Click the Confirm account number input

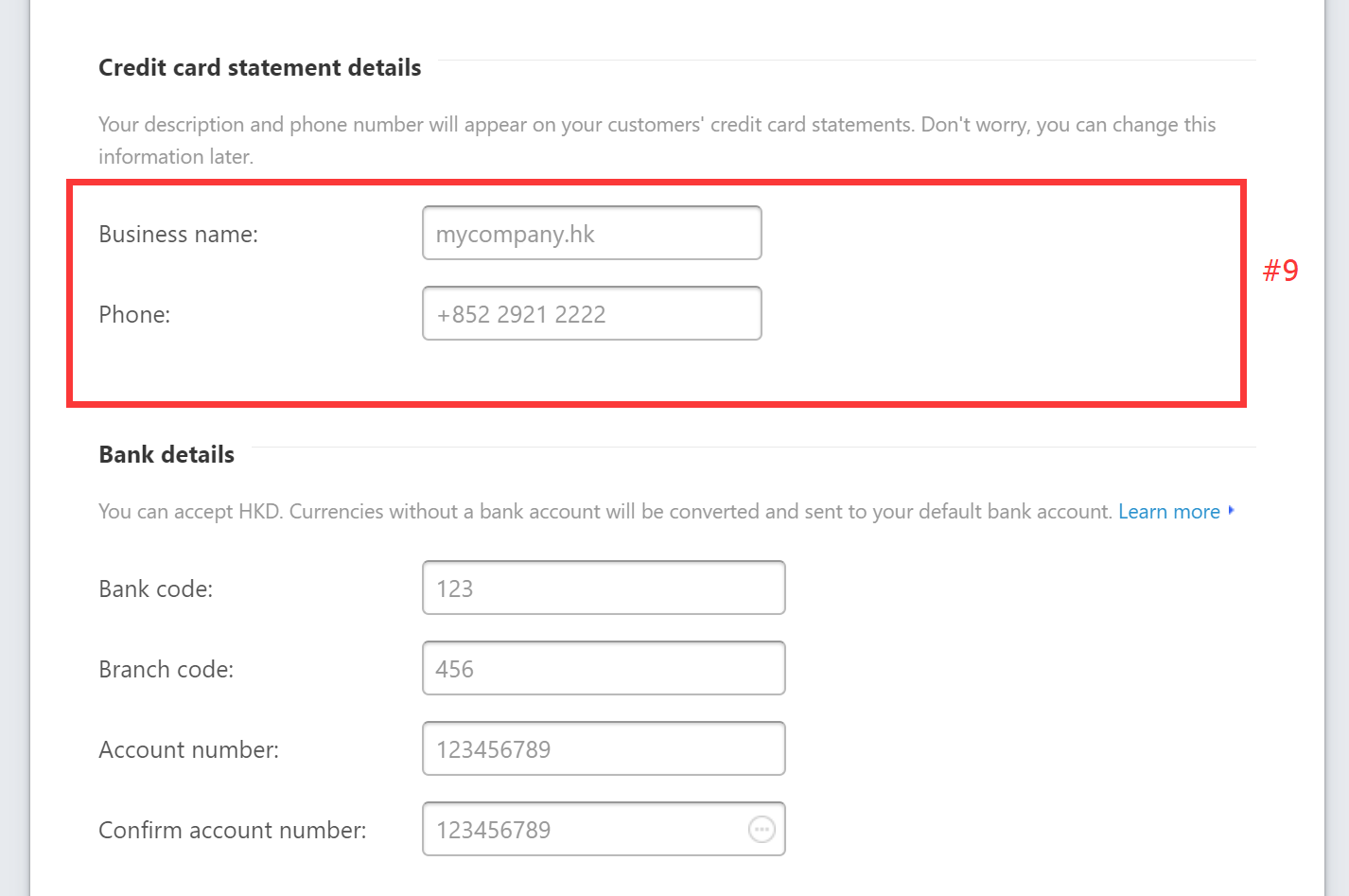[604, 829]
